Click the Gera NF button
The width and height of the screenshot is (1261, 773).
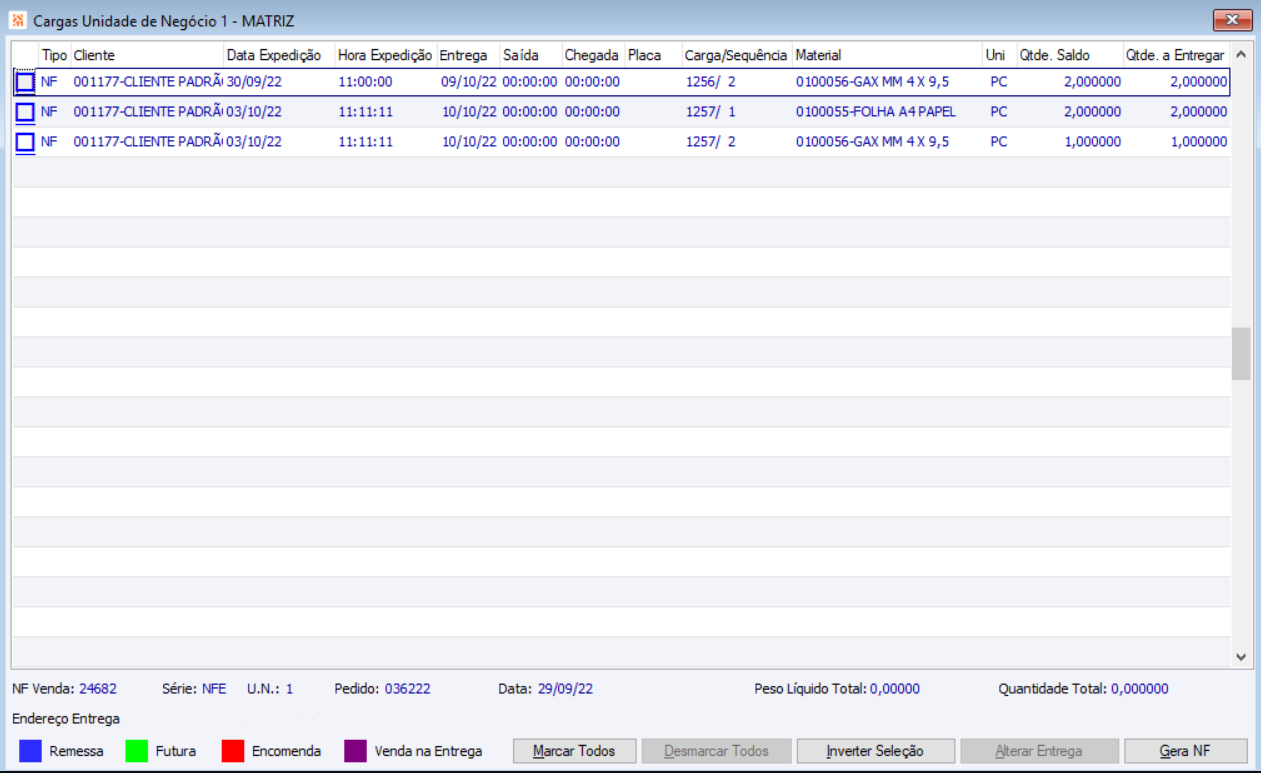pos(1185,751)
